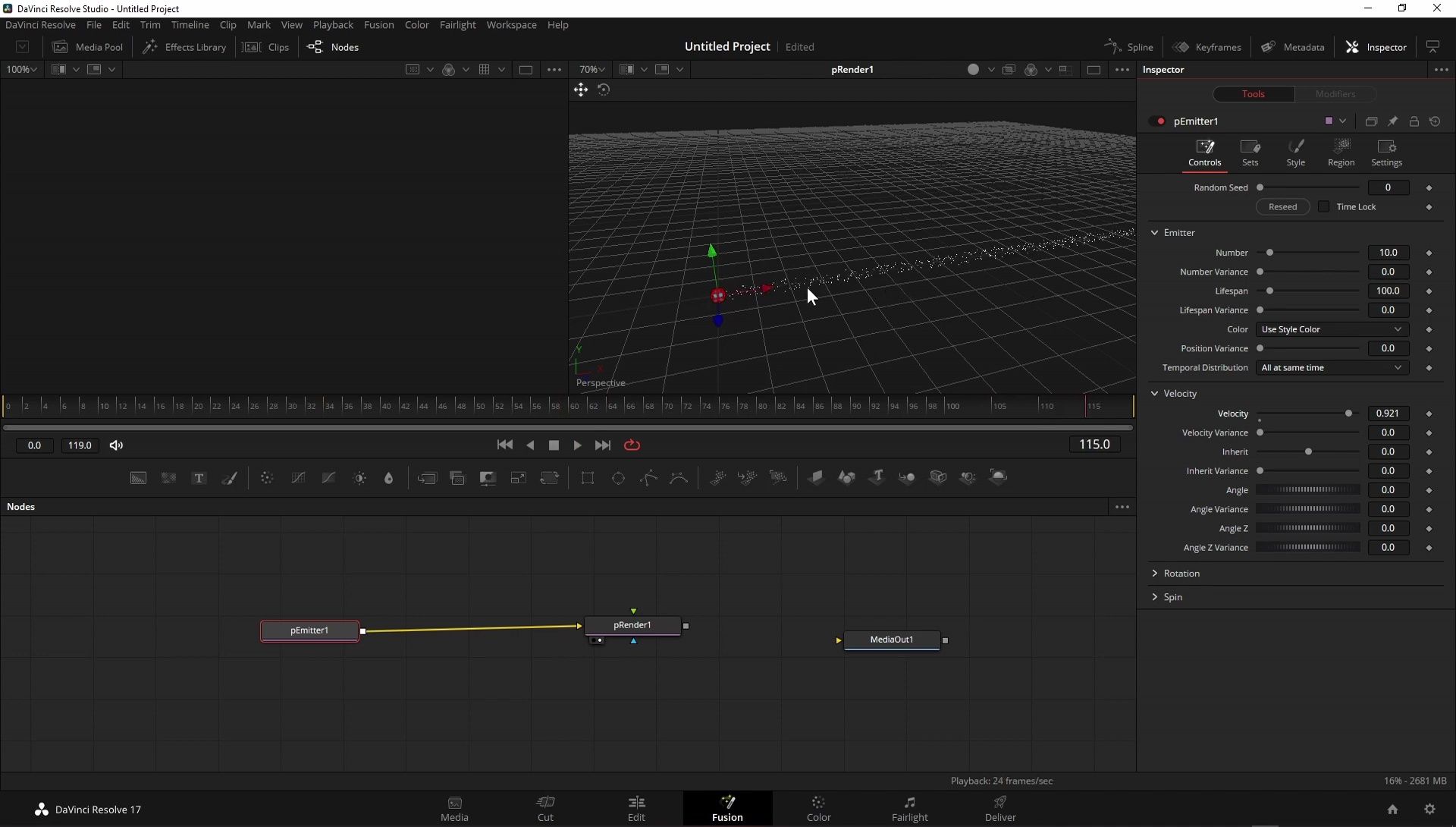Add Rectangle mask tool

(588, 478)
